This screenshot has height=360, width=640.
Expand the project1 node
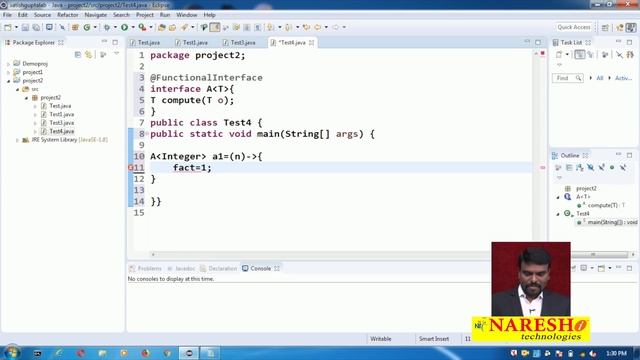tap(8, 73)
